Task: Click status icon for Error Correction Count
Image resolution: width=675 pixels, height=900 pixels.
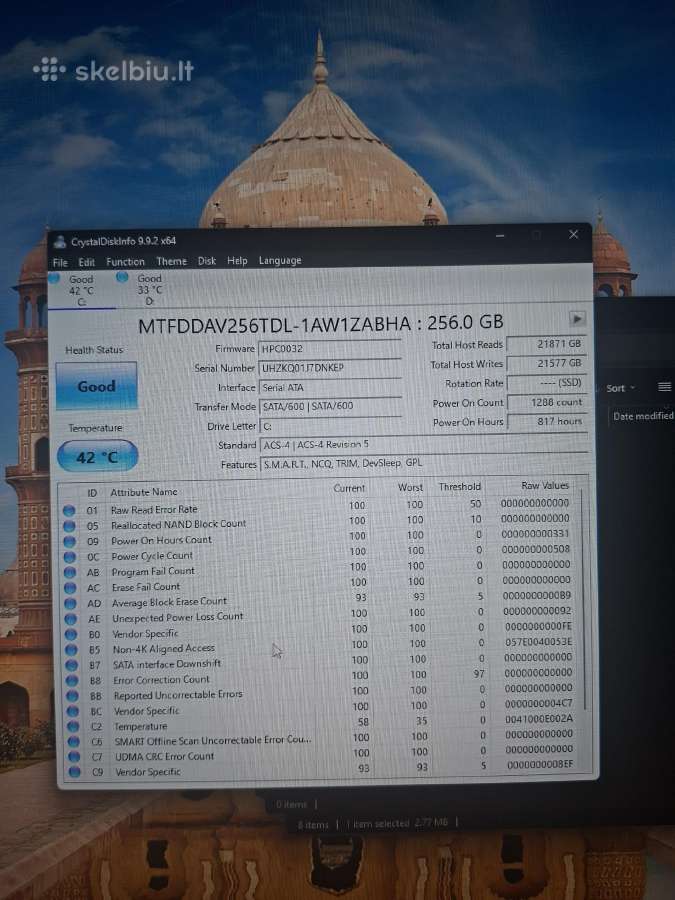Action: coord(72,681)
